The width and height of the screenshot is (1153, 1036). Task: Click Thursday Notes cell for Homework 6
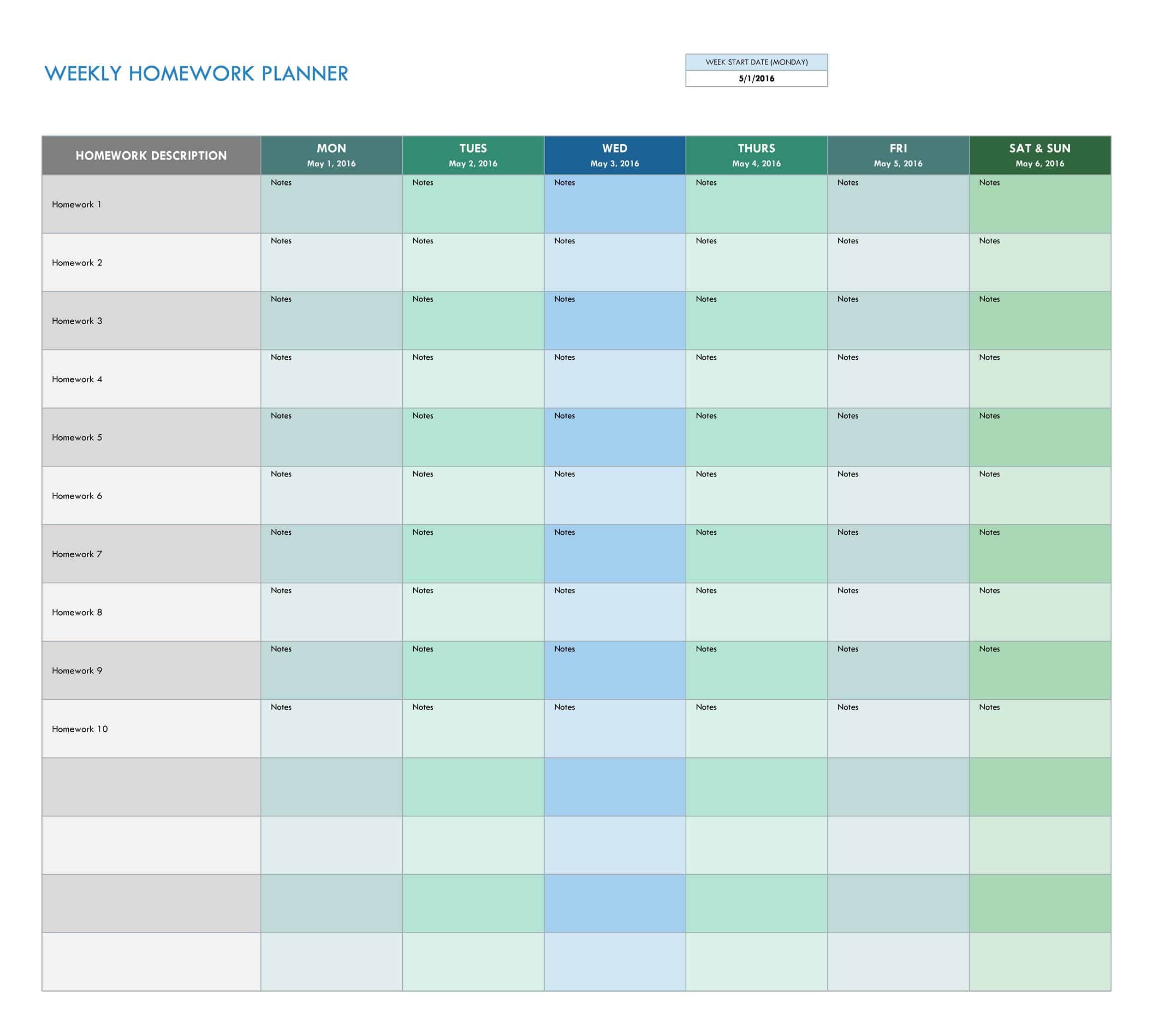pyautogui.click(x=756, y=496)
